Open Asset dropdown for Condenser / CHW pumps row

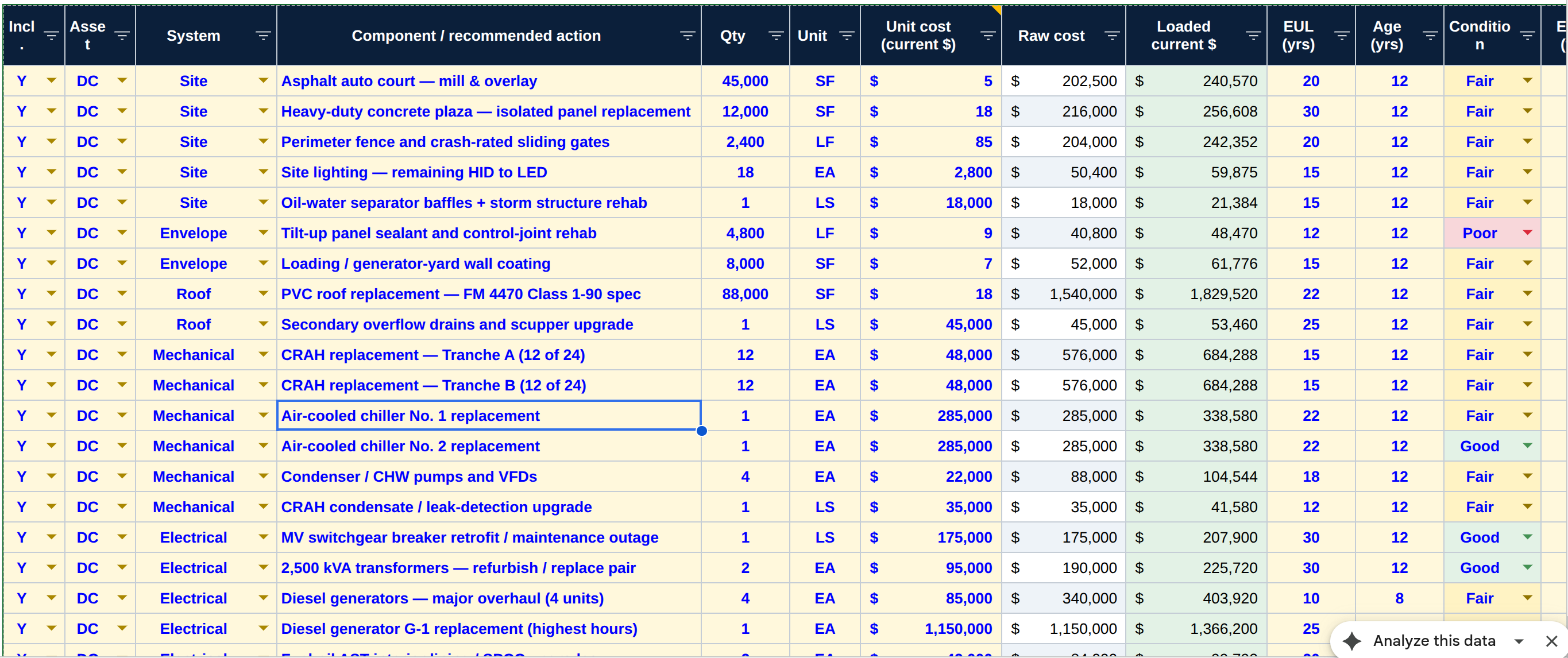coord(122,476)
